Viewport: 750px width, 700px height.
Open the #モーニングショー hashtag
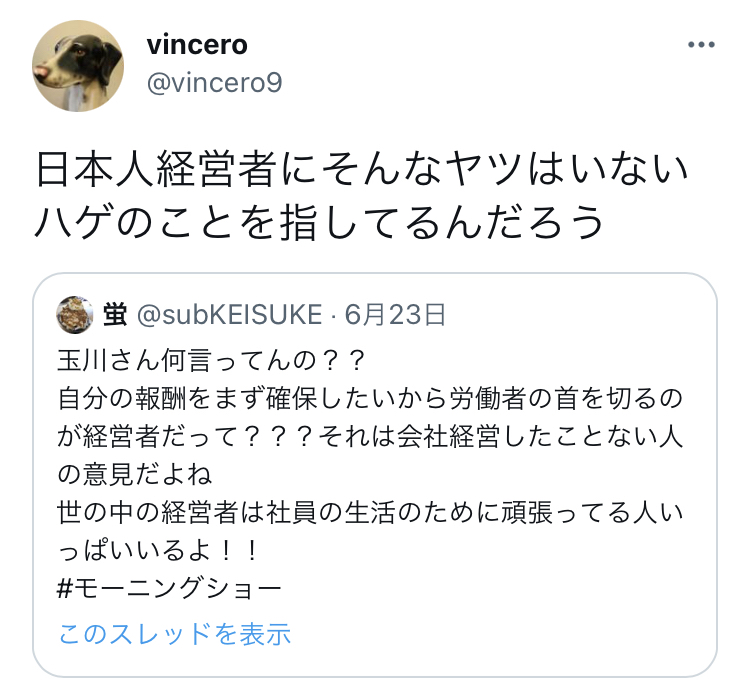tap(169, 589)
